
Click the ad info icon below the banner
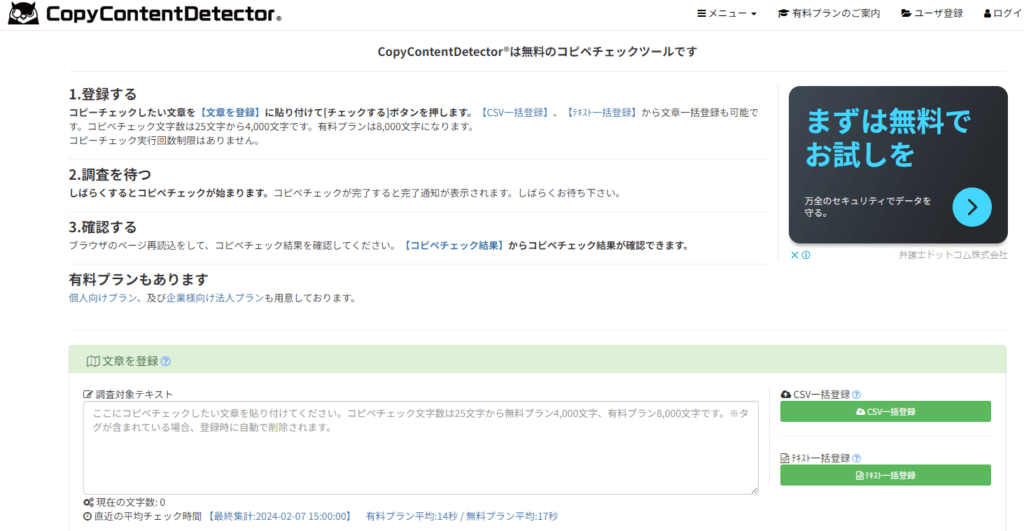pyautogui.click(x=806, y=255)
